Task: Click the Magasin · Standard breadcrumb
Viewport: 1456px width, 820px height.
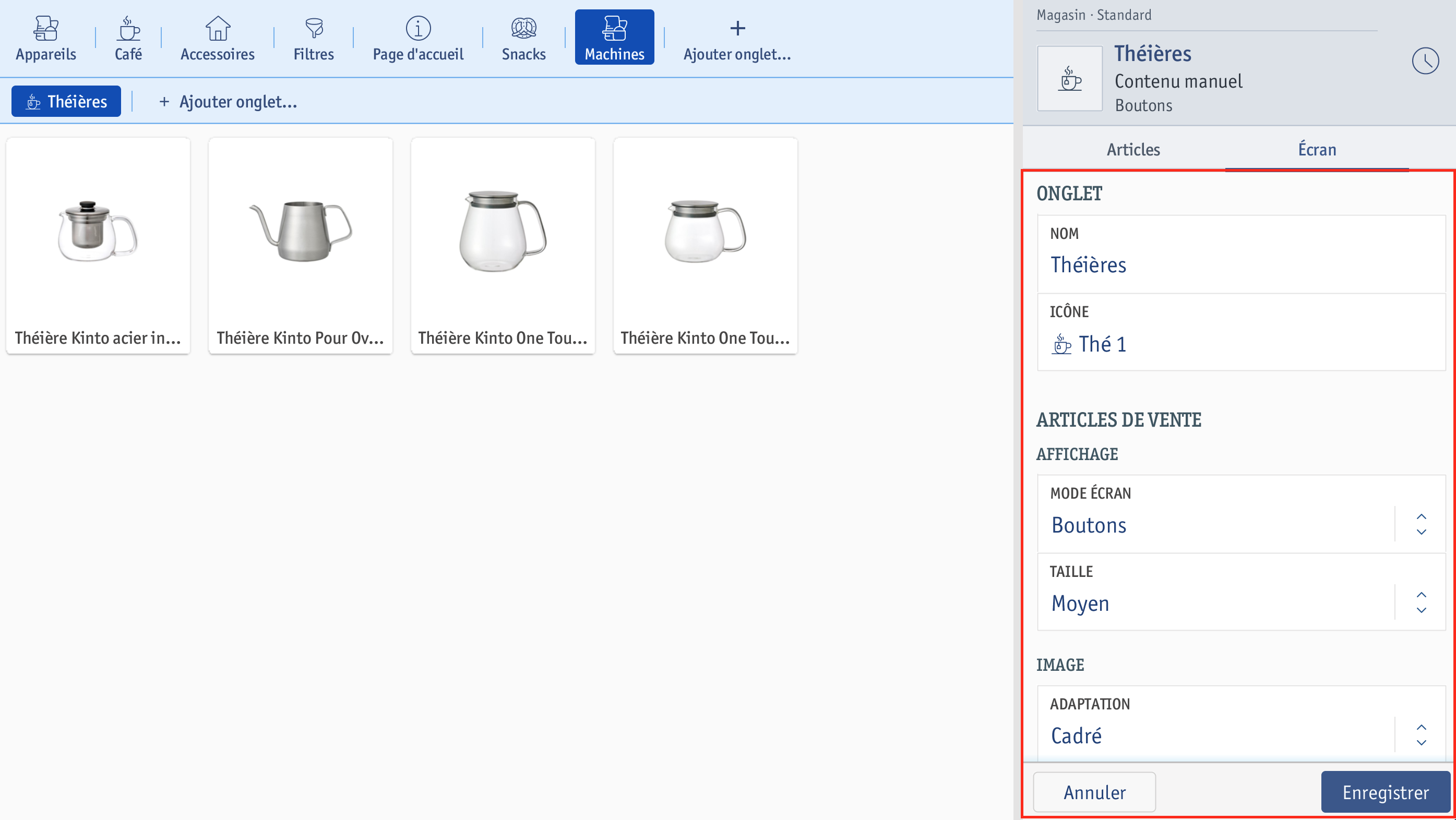Action: pyautogui.click(x=1094, y=15)
